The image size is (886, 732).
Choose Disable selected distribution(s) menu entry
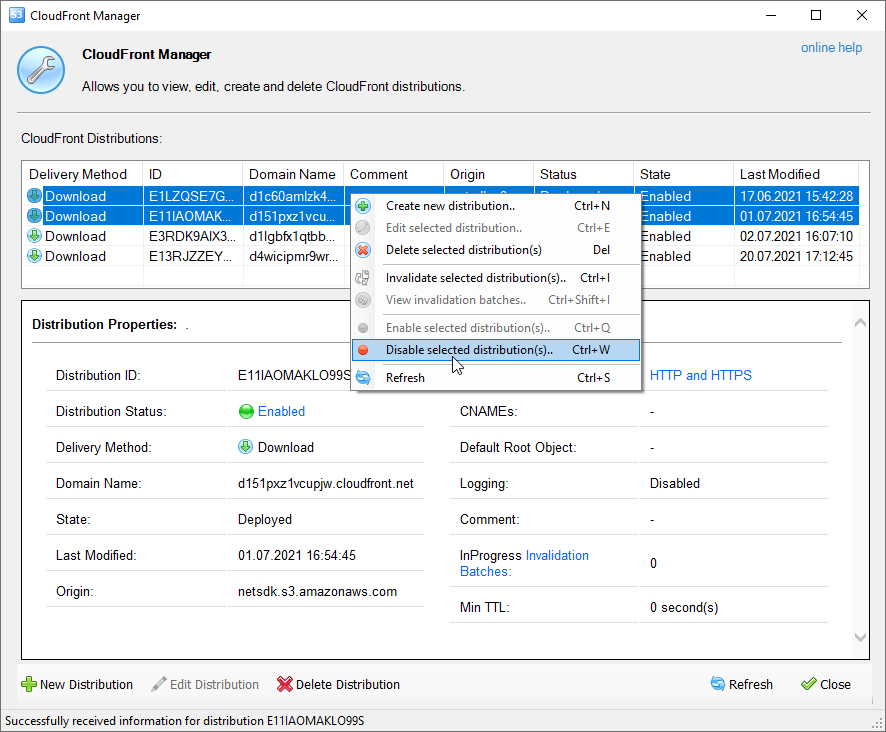pyautogui.click(x=496, y=350)
